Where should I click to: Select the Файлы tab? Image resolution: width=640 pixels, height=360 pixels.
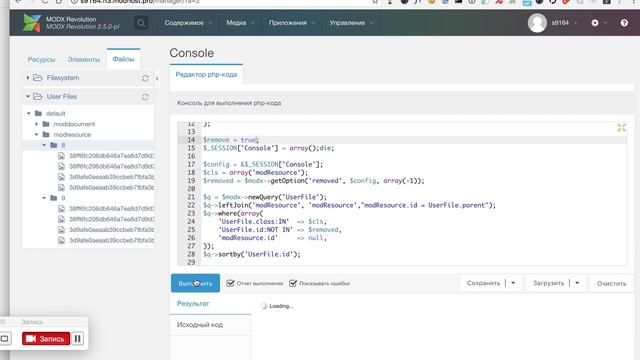[x=123, y=59]
